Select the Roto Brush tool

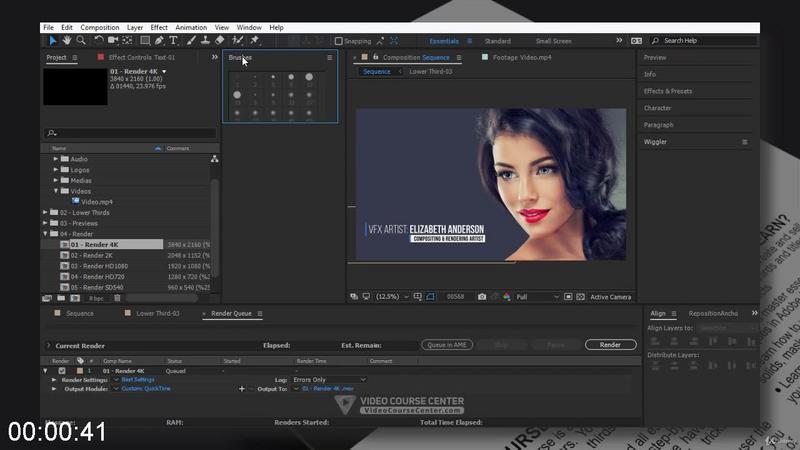237,40
